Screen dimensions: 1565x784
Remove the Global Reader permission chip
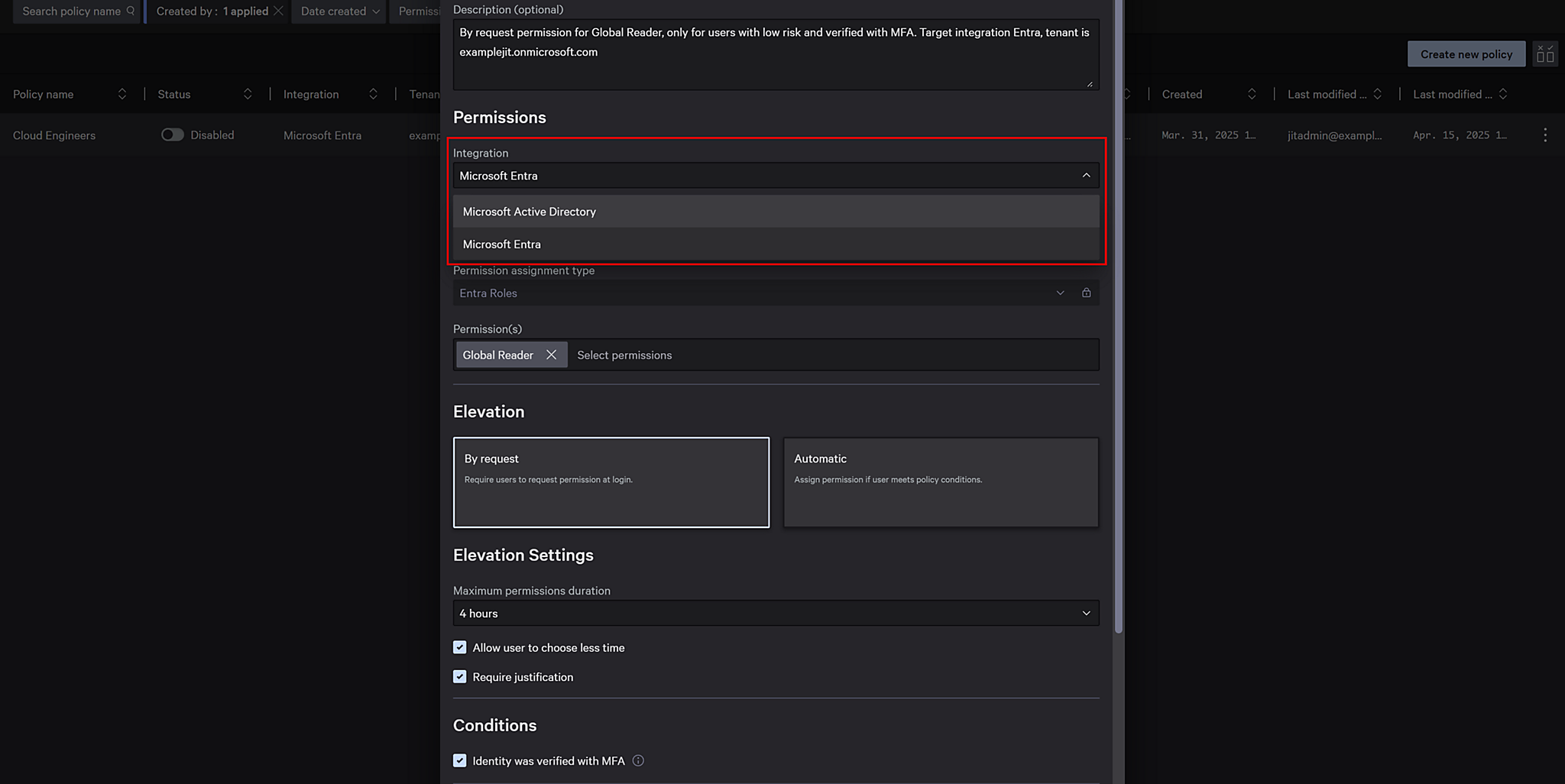(552, 355)
